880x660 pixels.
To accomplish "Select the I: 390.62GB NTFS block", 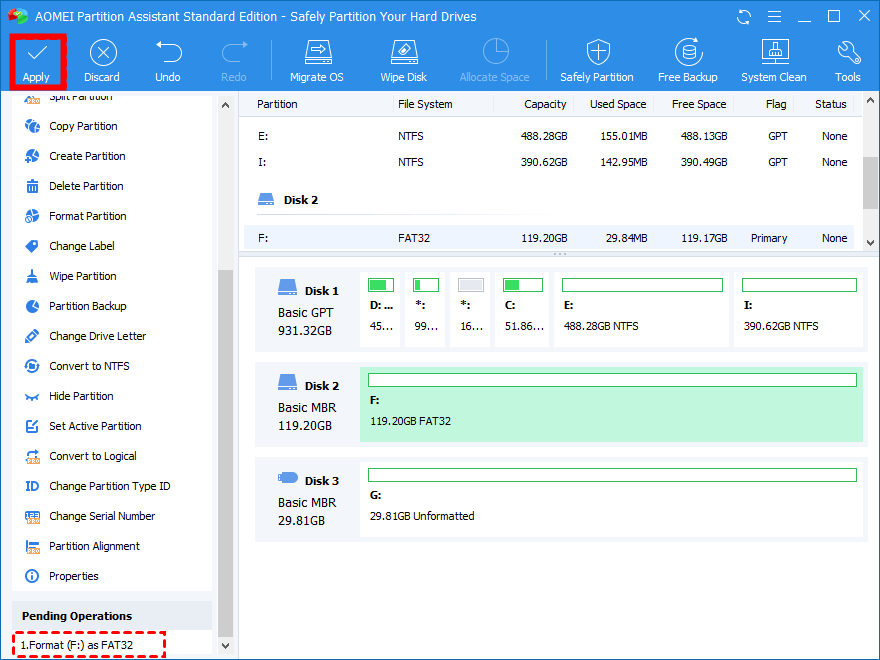I will 798,310.
